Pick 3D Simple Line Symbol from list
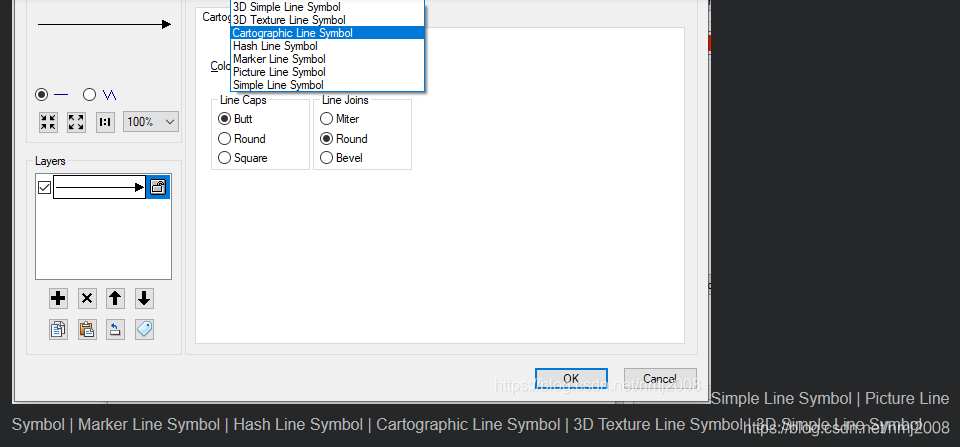The width and height of the screenshot is (960, 447). coord(327,7)
